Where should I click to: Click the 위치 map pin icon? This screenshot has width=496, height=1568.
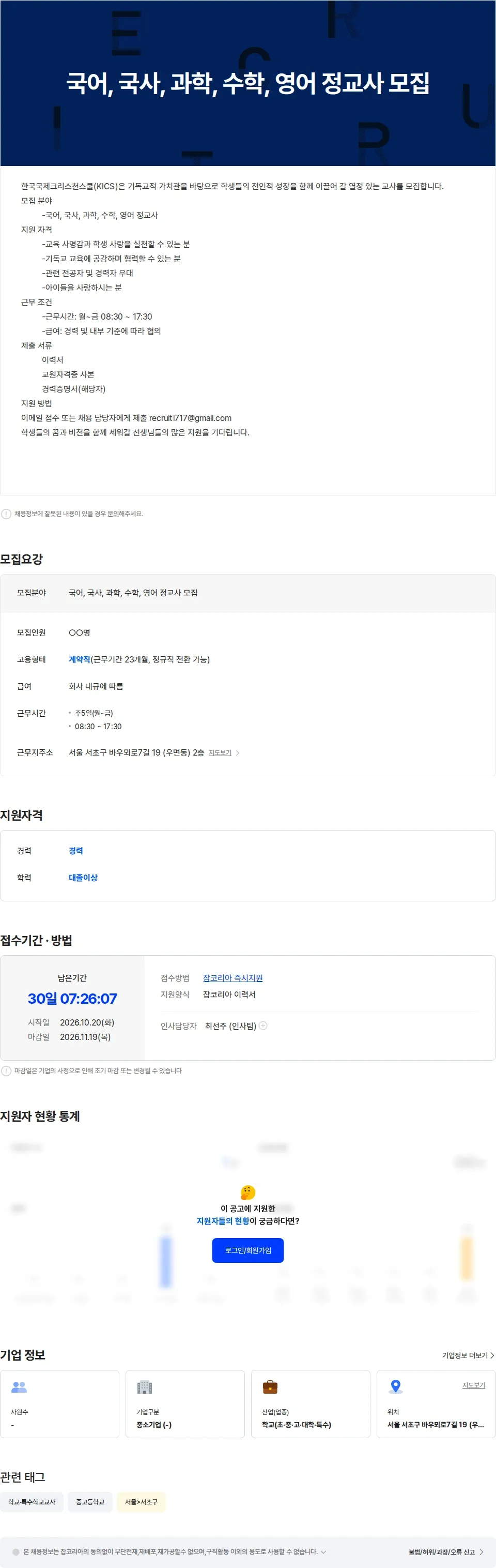[396, 1386]
